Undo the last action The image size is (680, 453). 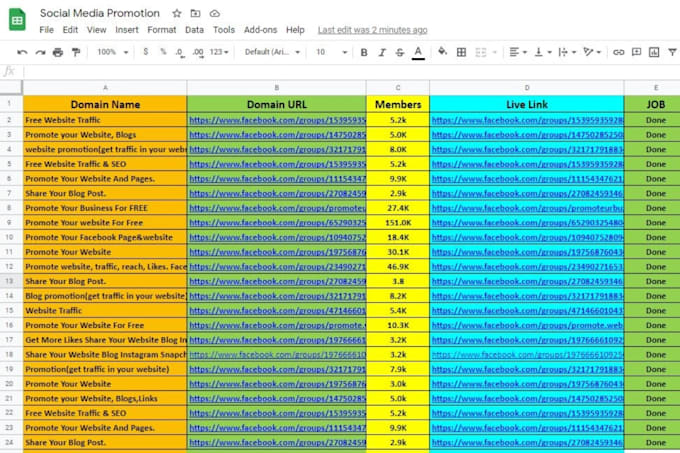pos(22,52)
